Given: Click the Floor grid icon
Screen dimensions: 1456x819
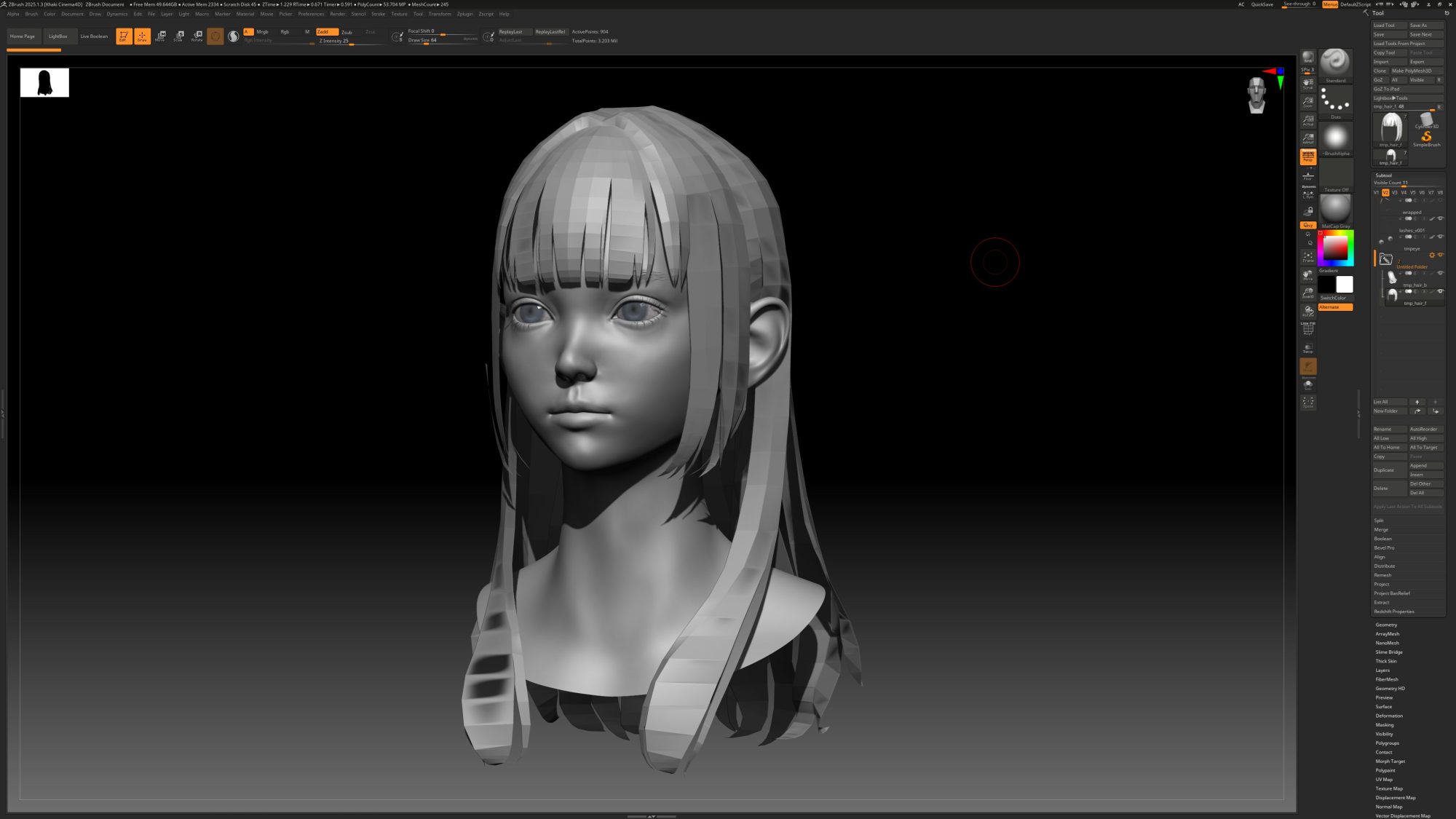Looking at the screenshot, I should point(1307,175).
